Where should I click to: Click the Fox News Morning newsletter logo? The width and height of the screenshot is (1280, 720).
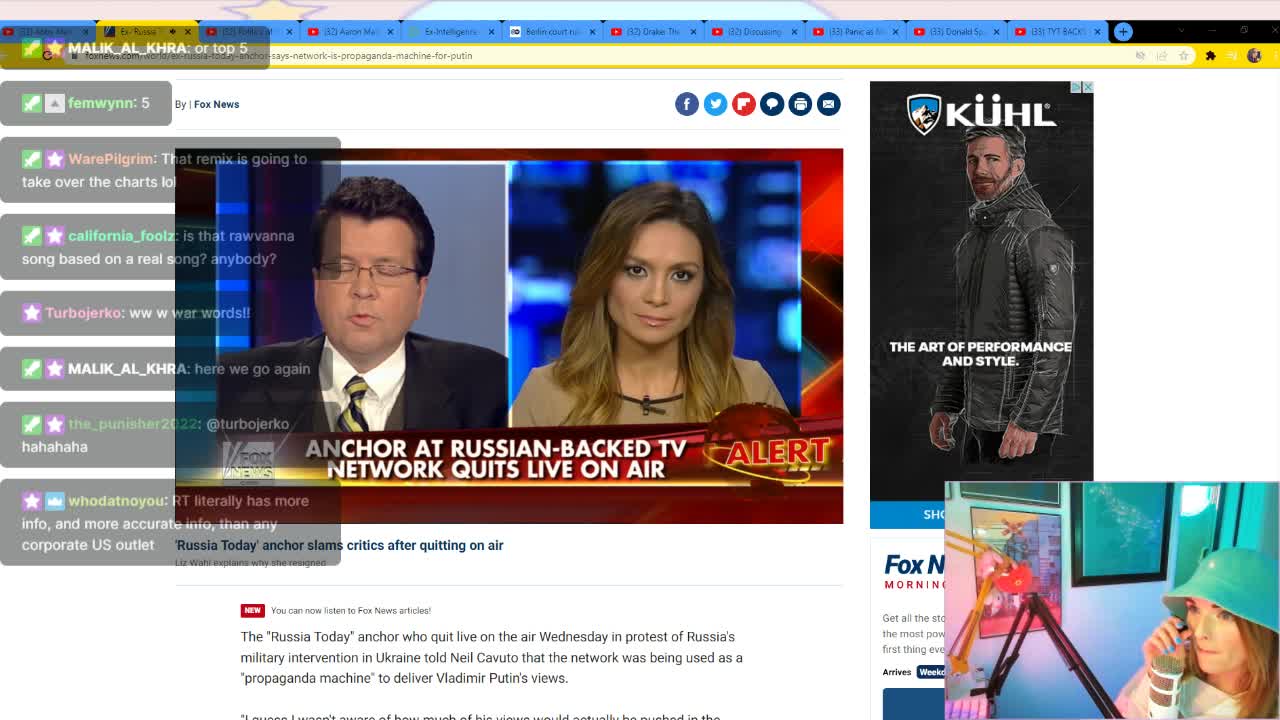click(x=914, y=571)
